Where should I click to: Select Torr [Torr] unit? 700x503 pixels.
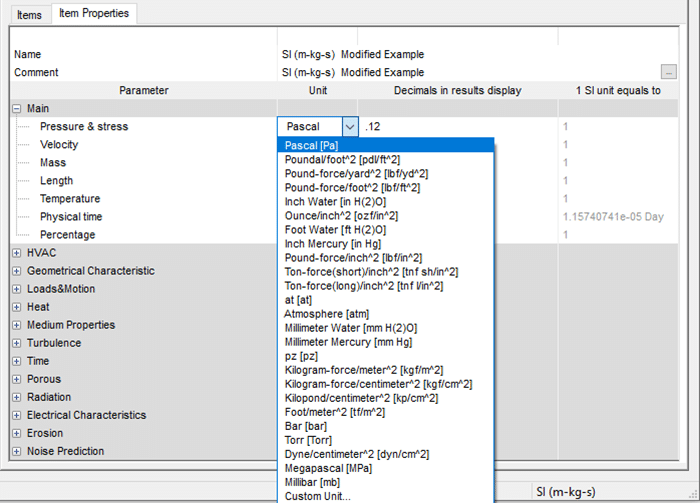point(386,441)
